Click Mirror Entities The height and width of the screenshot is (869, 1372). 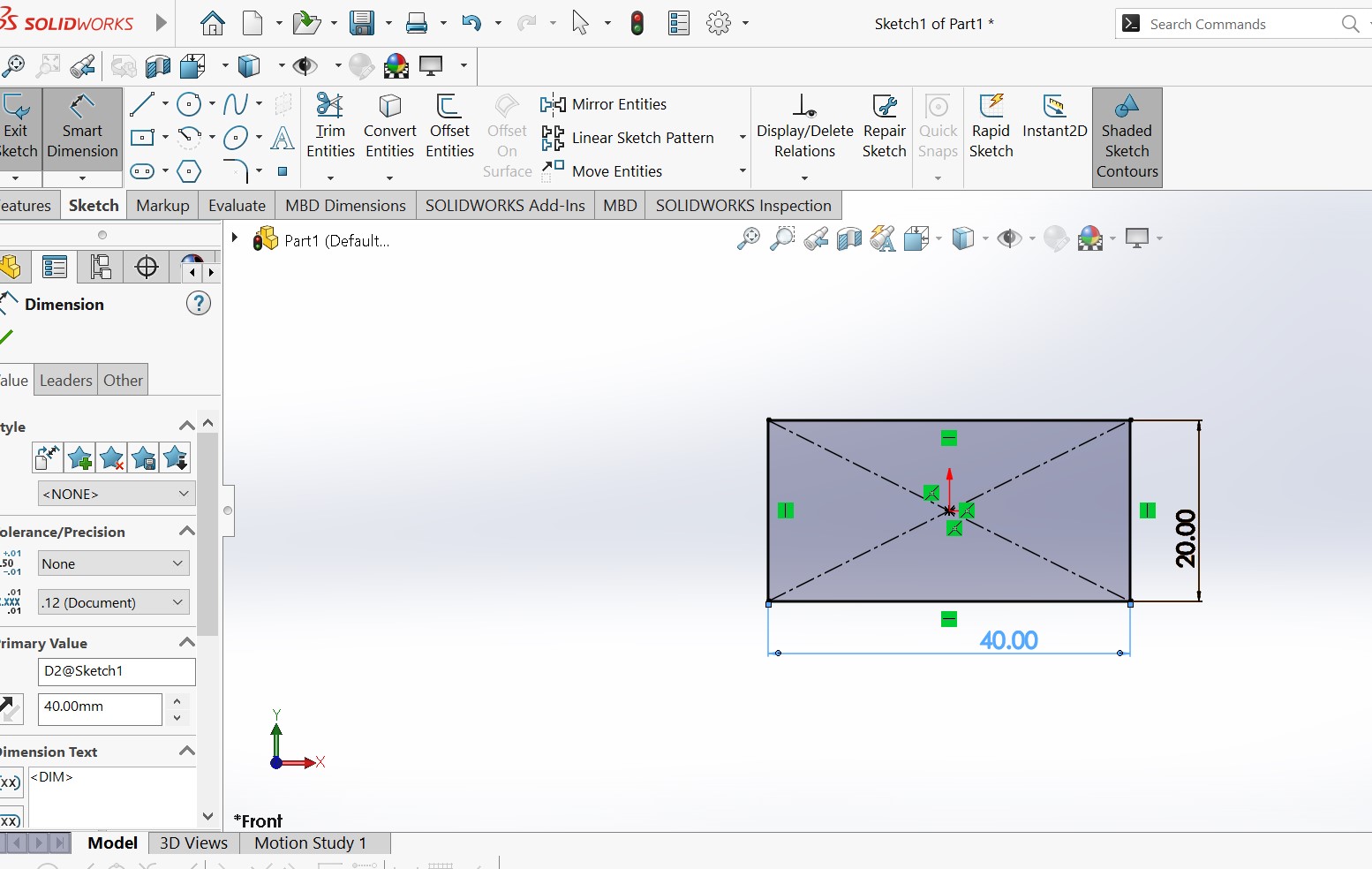604,104
